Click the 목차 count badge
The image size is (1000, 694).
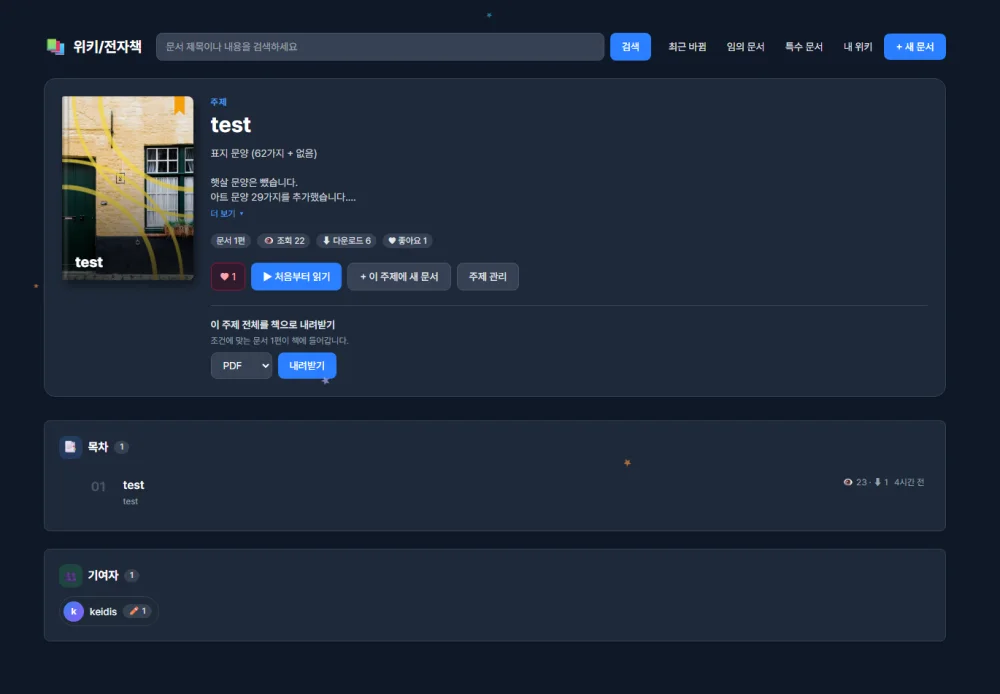[x=122, y=447]
